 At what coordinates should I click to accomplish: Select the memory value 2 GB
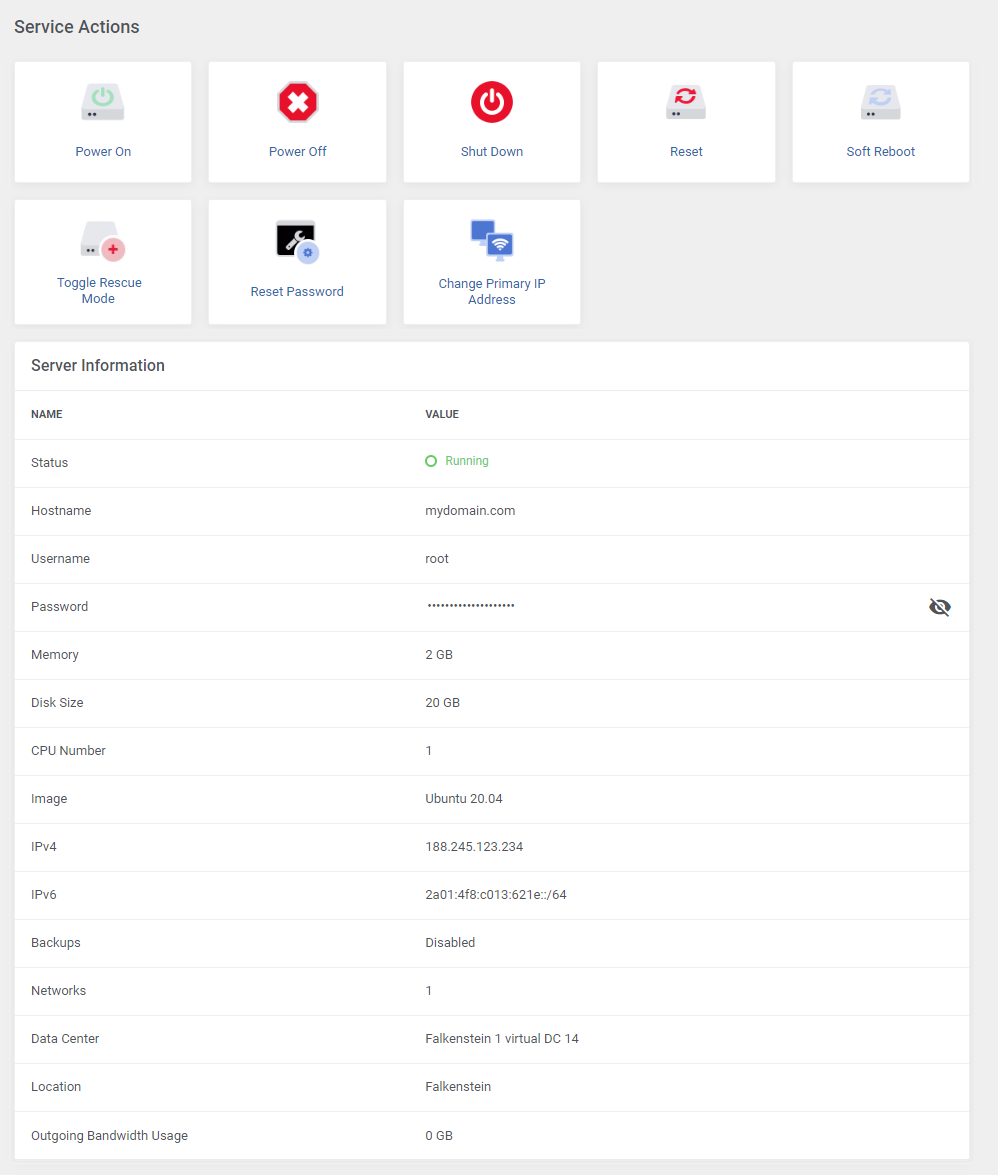tap(439, 654)
